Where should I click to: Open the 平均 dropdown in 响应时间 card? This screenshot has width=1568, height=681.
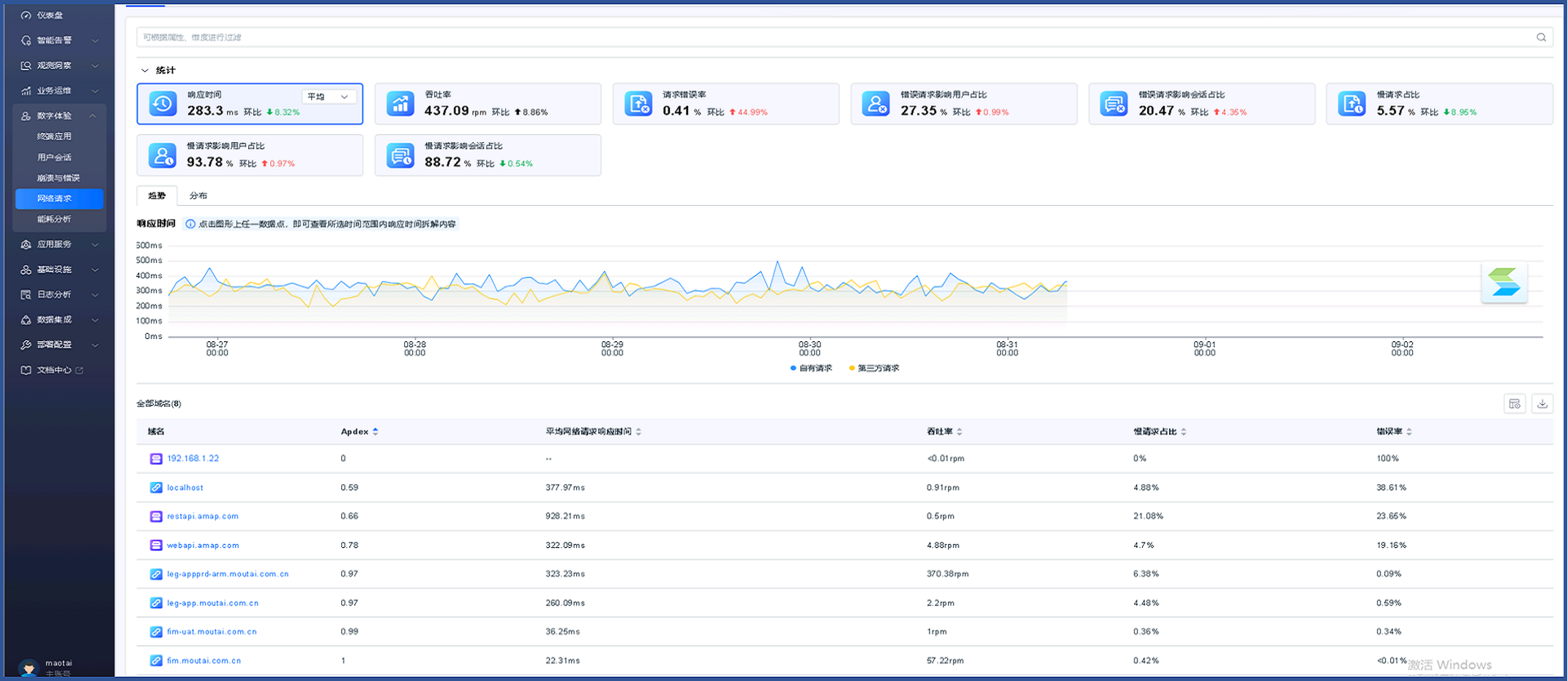(x=328, y=97)
